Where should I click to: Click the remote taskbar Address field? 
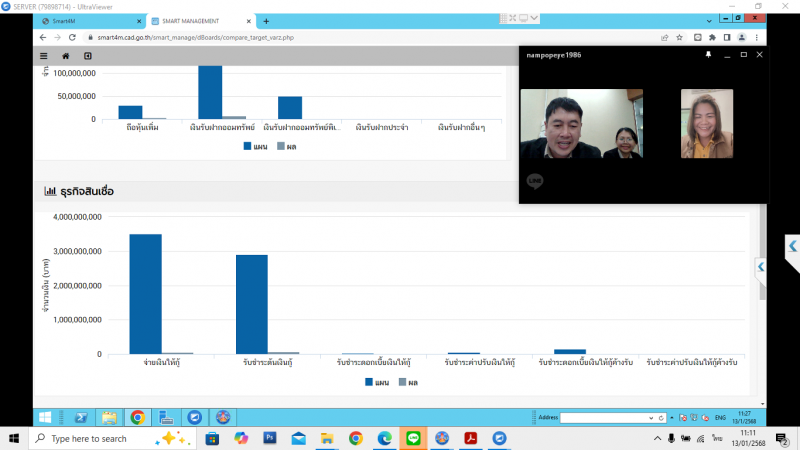(x=604, y=418)
